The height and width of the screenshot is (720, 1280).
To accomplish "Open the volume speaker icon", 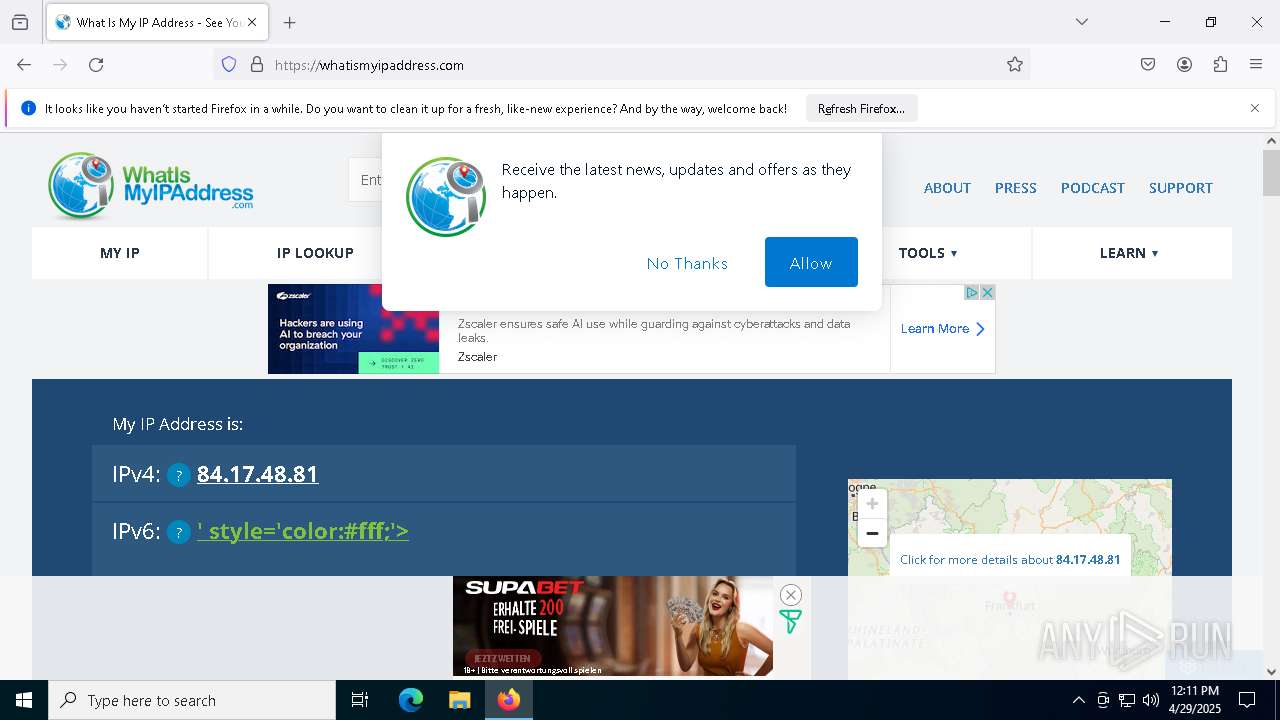I will coord(1151,700).
